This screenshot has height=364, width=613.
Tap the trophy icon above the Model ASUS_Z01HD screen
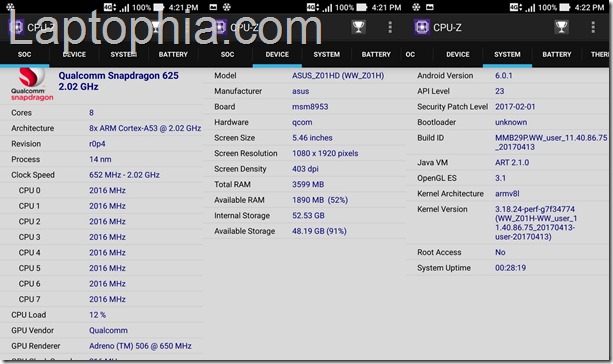click(358, 27)
